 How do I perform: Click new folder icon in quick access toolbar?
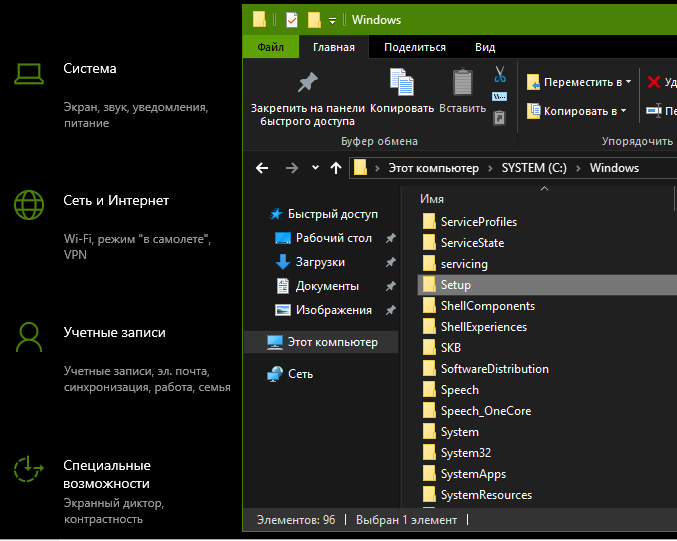pos(314,20)
